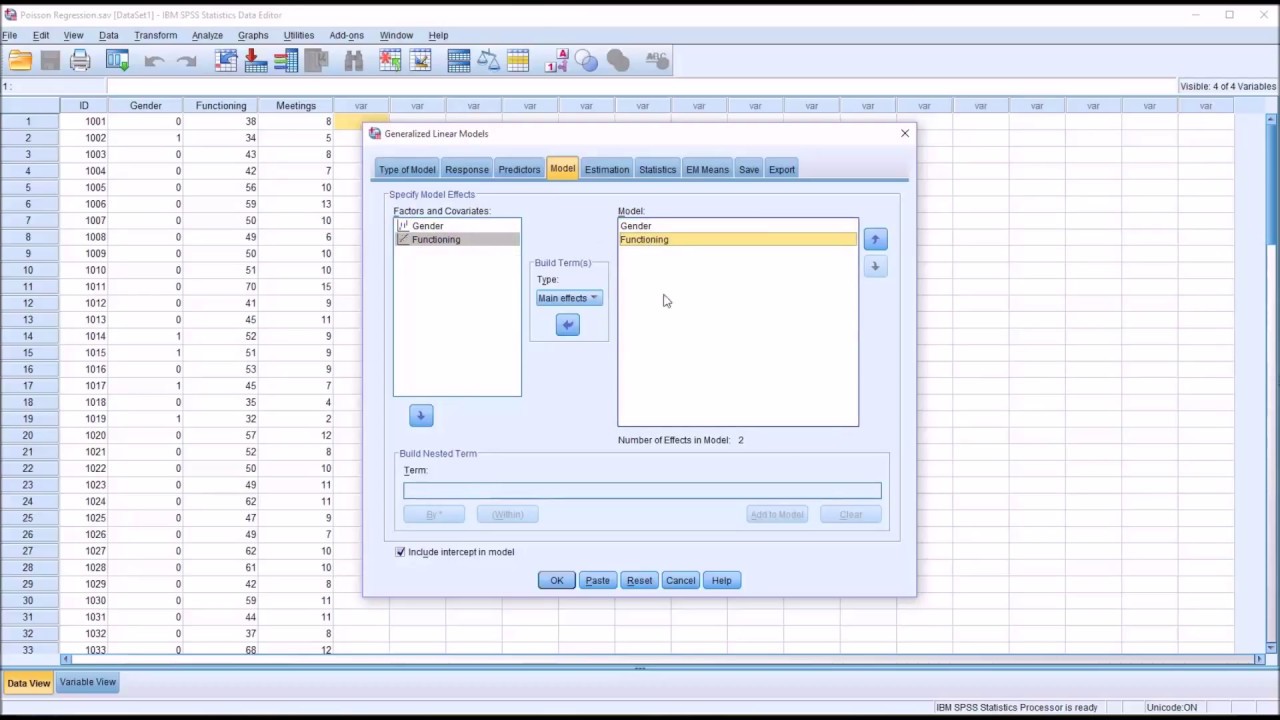Open the Graphs menu
The image size is (1280, 720).
253,35
